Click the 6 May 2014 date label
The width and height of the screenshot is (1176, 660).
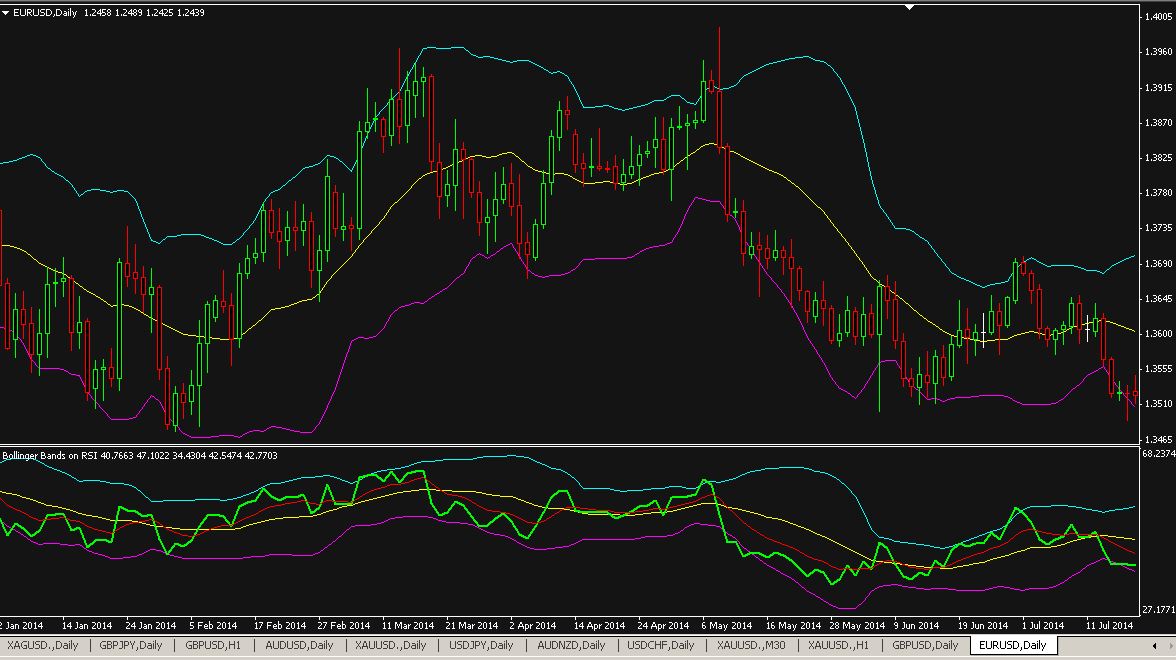(727, 626)
